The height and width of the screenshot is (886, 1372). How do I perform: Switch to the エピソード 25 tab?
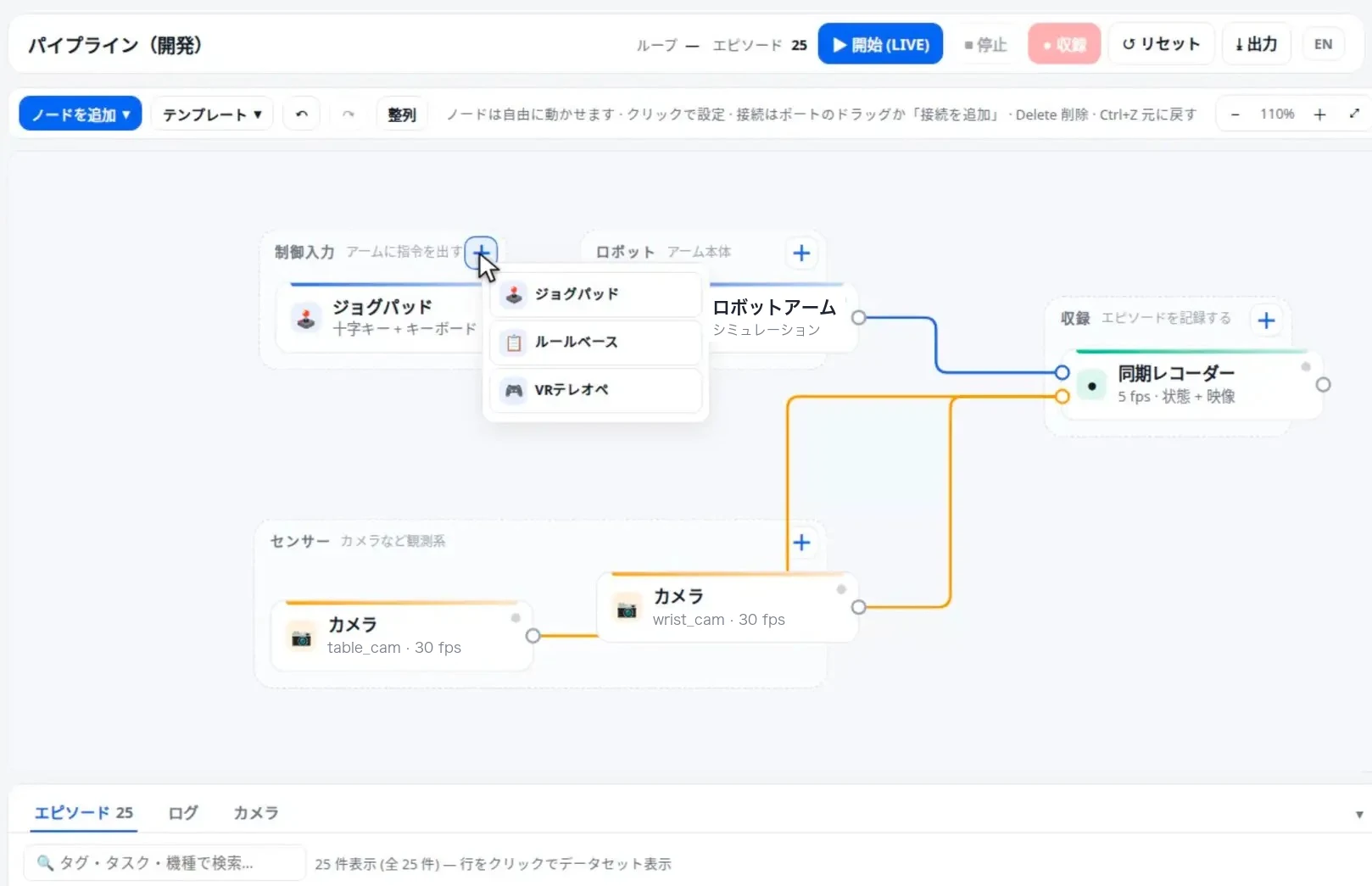pos(84,812)
